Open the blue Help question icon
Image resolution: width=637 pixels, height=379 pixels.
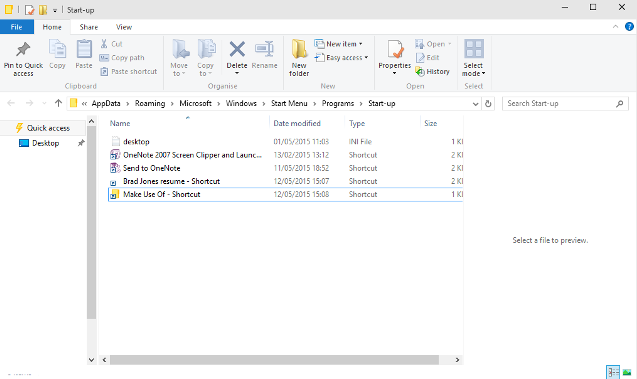click(629, 27)
